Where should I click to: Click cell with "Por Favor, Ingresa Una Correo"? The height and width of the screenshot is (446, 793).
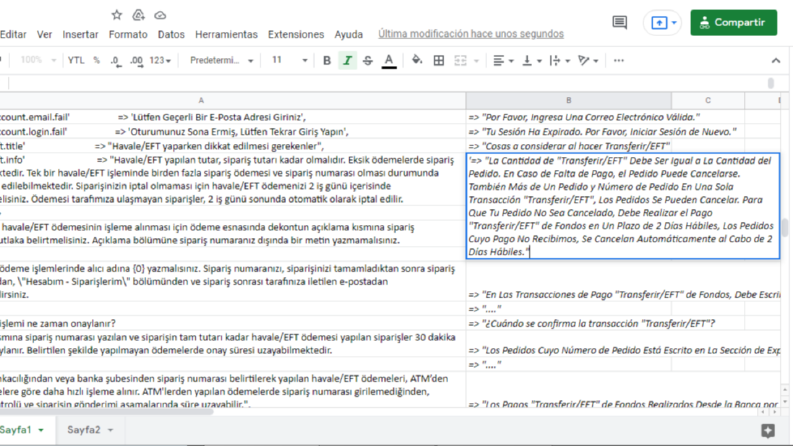click(568, 117)
